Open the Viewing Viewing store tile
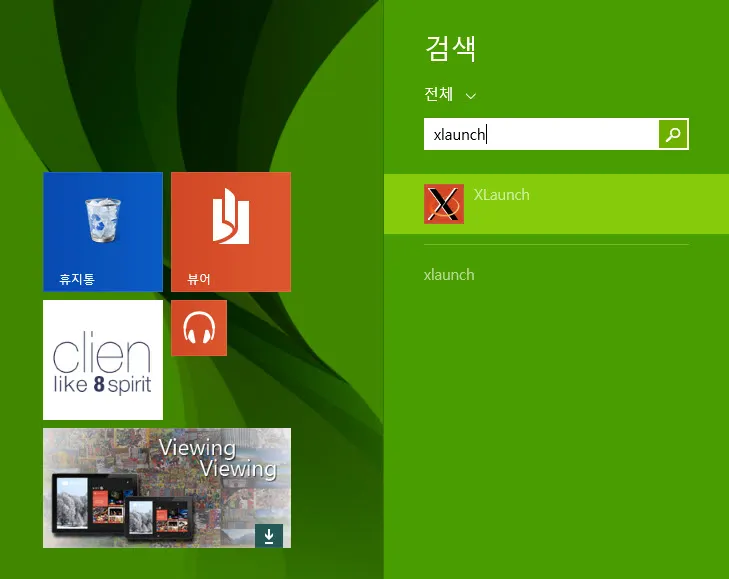729x579 pixels. (167, 488)
